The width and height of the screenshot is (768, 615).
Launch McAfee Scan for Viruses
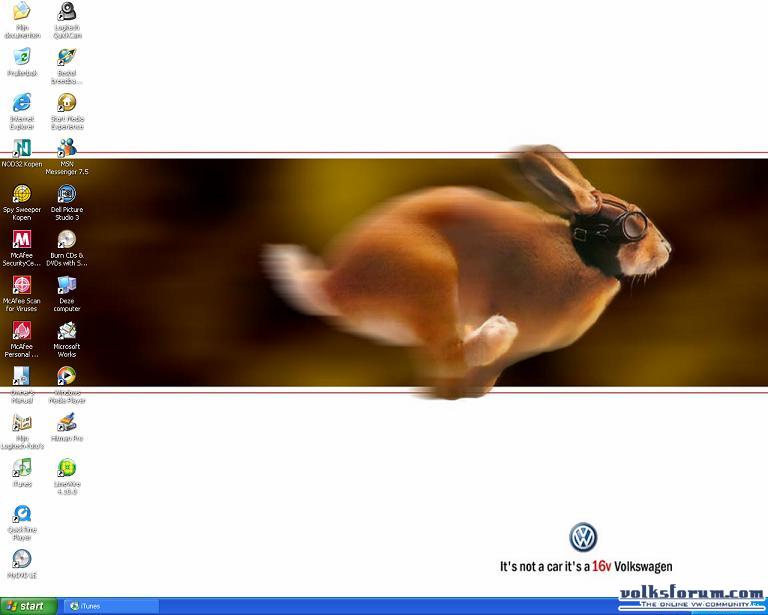click(22, 284)
